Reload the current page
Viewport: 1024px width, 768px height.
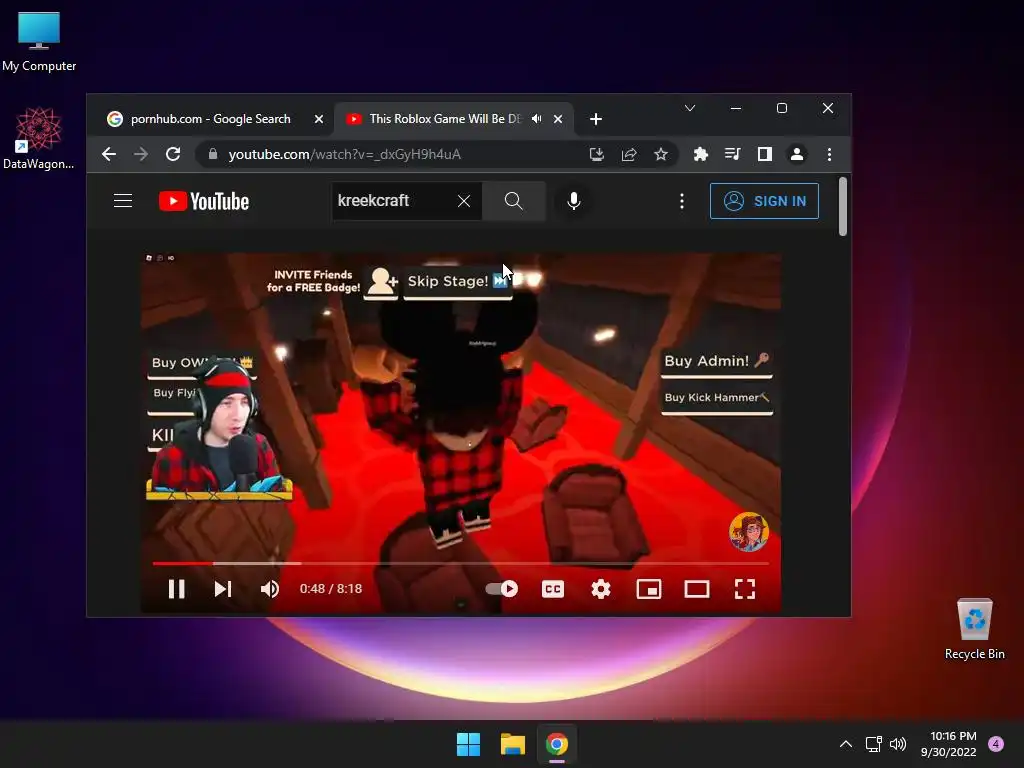pyautogui.click(x=173, y=154)
